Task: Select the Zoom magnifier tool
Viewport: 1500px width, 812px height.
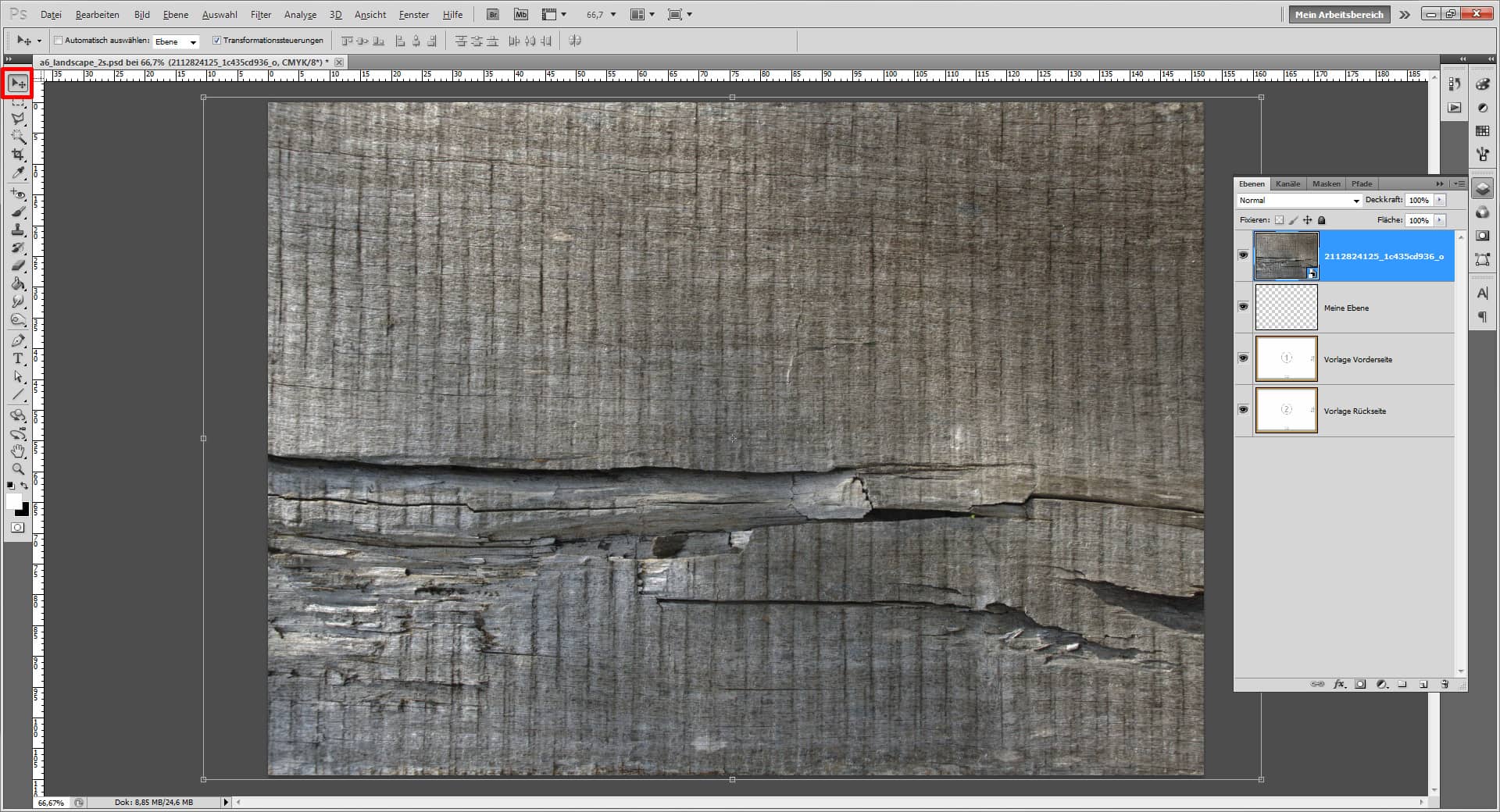Action: coord(17,469)
